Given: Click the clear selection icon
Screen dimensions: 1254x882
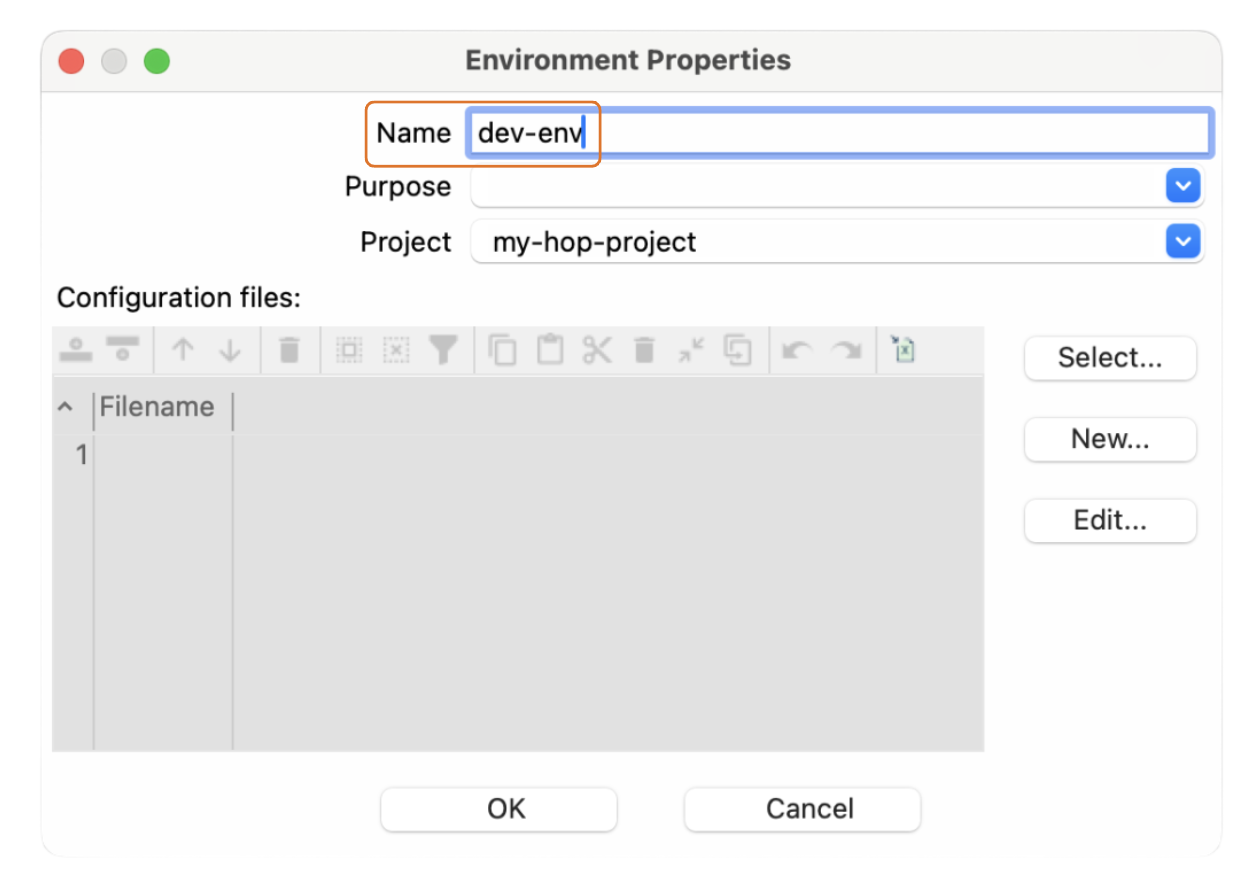Looking at the screenshot, I should click(396, 351).
